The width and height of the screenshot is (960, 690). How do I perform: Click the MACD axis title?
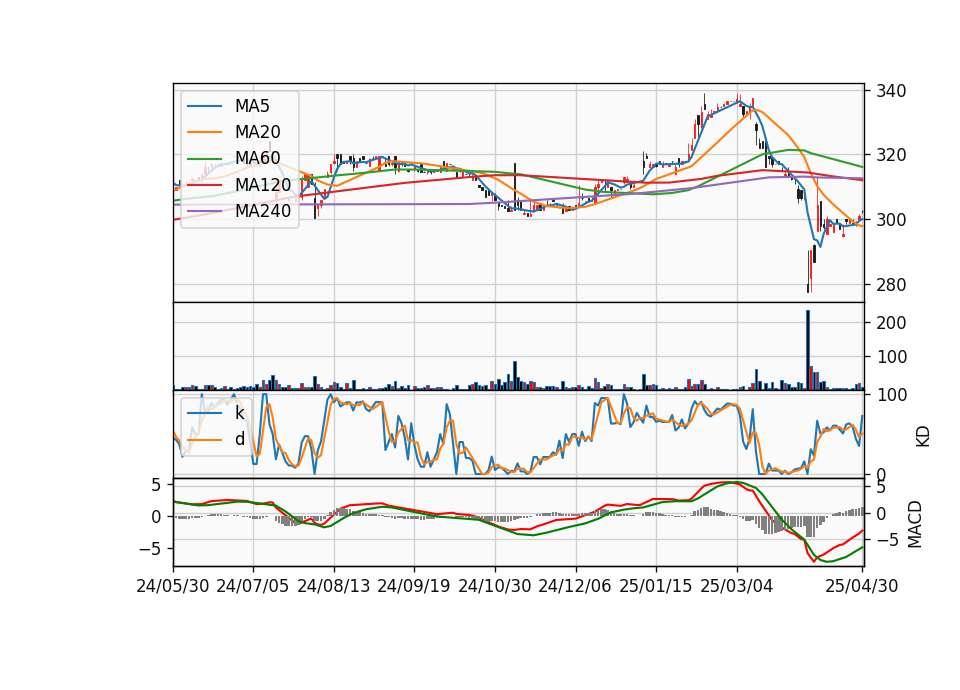pyautogui.click(x=915, y=524)
